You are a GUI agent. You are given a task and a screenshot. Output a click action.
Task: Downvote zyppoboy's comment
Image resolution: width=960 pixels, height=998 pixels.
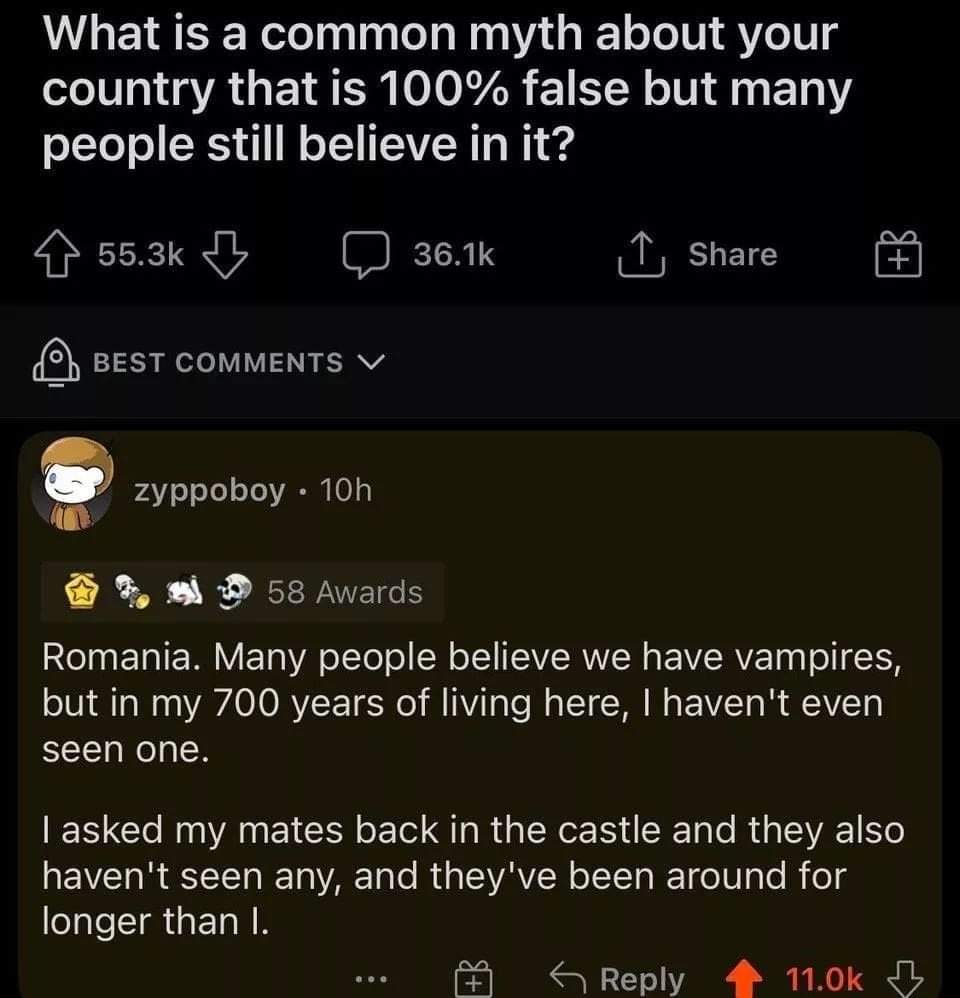tap(905, 979)
